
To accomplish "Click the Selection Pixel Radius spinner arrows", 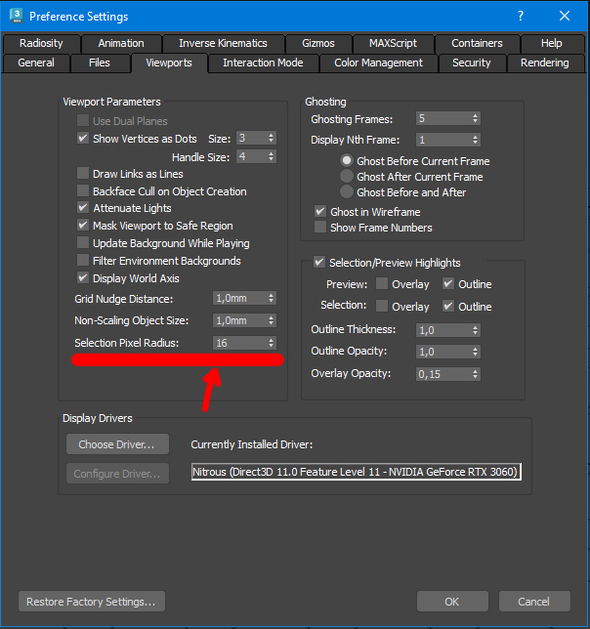I will coord(272,343).
